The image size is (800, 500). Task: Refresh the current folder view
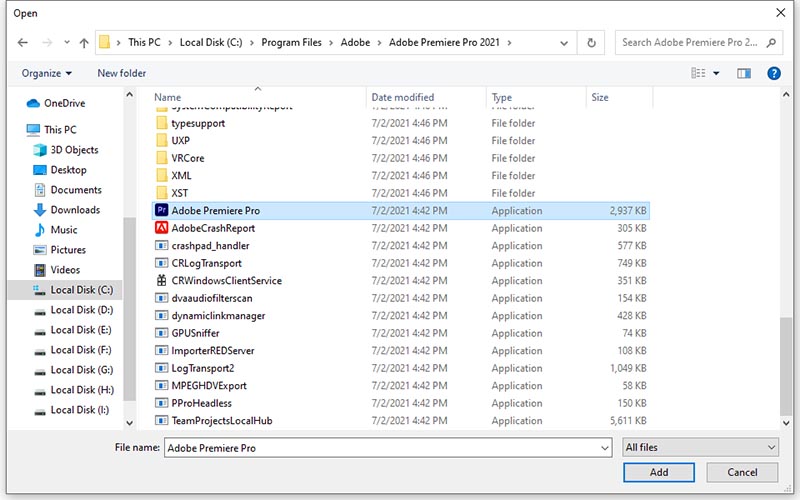tap(591, 43)
